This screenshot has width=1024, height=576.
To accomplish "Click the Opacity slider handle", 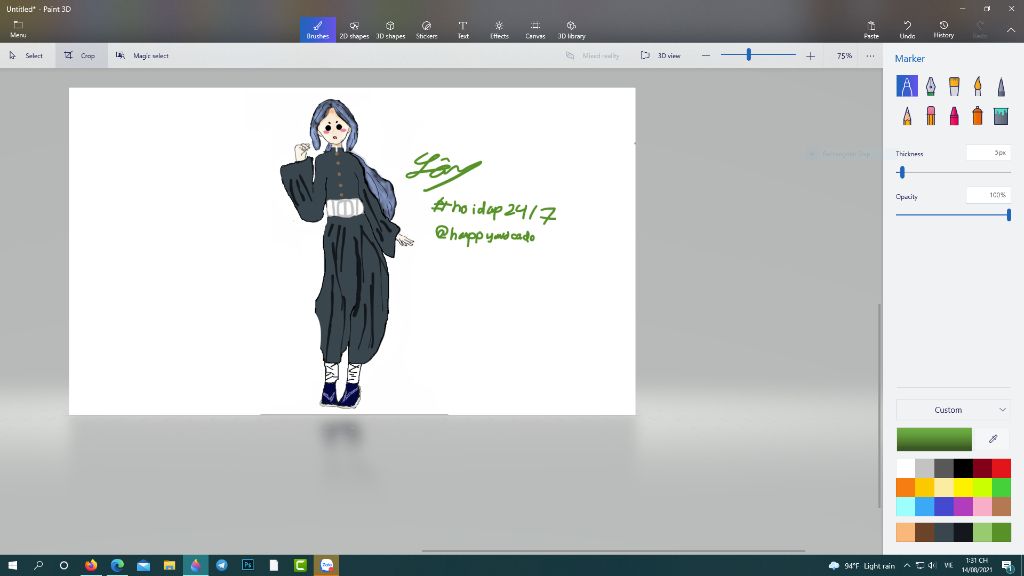I will click(x=1009, y=214).
